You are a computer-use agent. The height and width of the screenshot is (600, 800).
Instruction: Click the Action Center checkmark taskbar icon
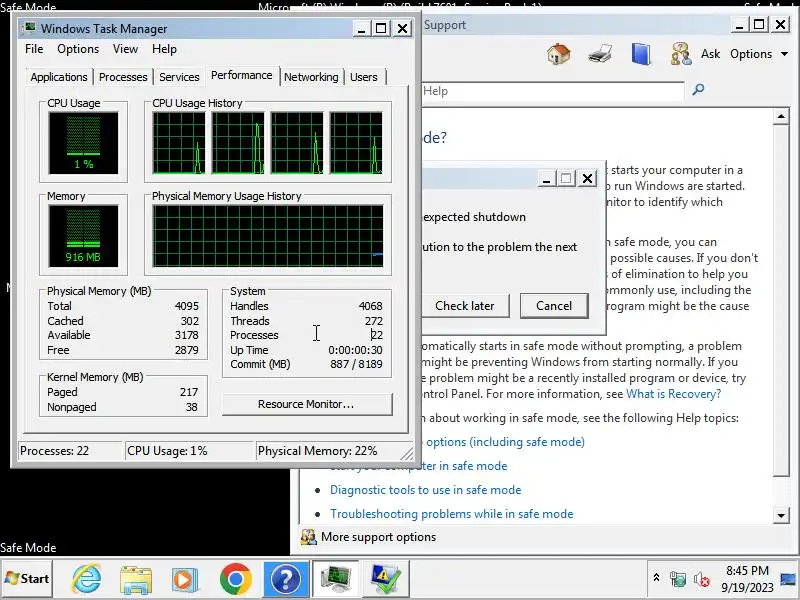click(x=386, y=579)
